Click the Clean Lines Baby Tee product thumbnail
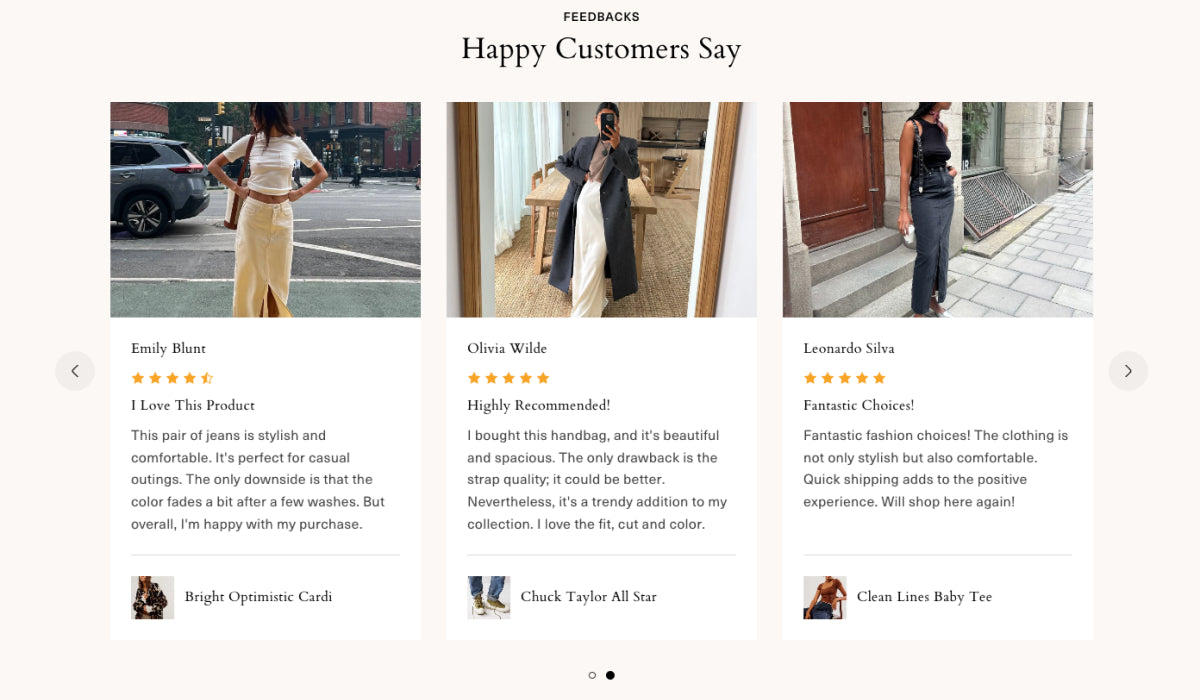1200x700 pixels. point(825,597)
